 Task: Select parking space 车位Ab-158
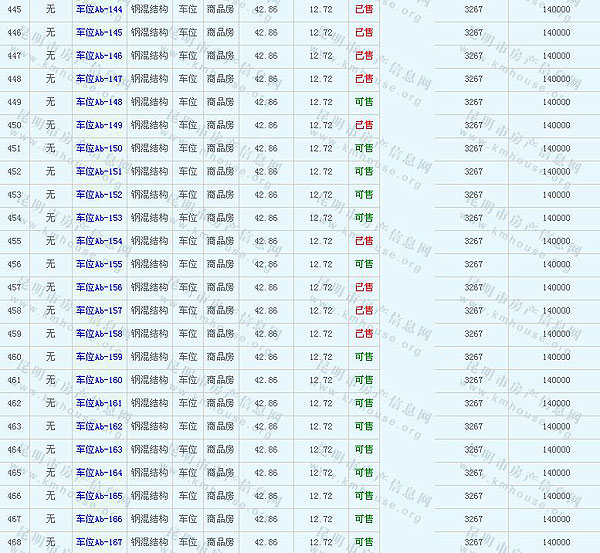[99, 334]
